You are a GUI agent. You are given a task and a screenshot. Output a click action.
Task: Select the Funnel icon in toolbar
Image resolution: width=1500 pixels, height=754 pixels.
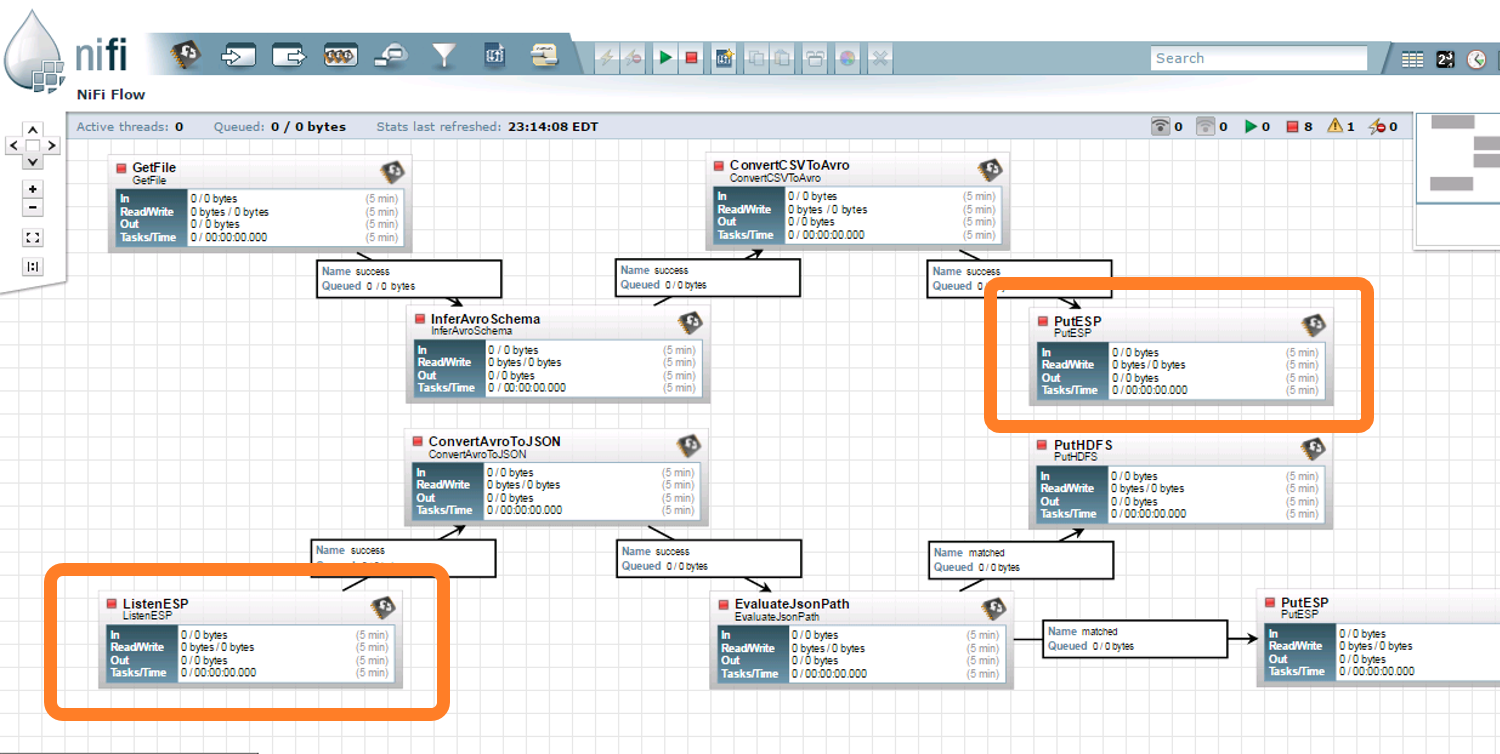click(443, 56)
